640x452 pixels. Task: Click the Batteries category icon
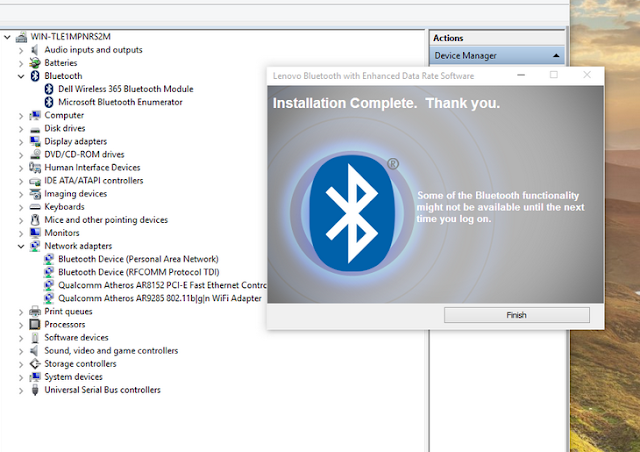[35, 63]
